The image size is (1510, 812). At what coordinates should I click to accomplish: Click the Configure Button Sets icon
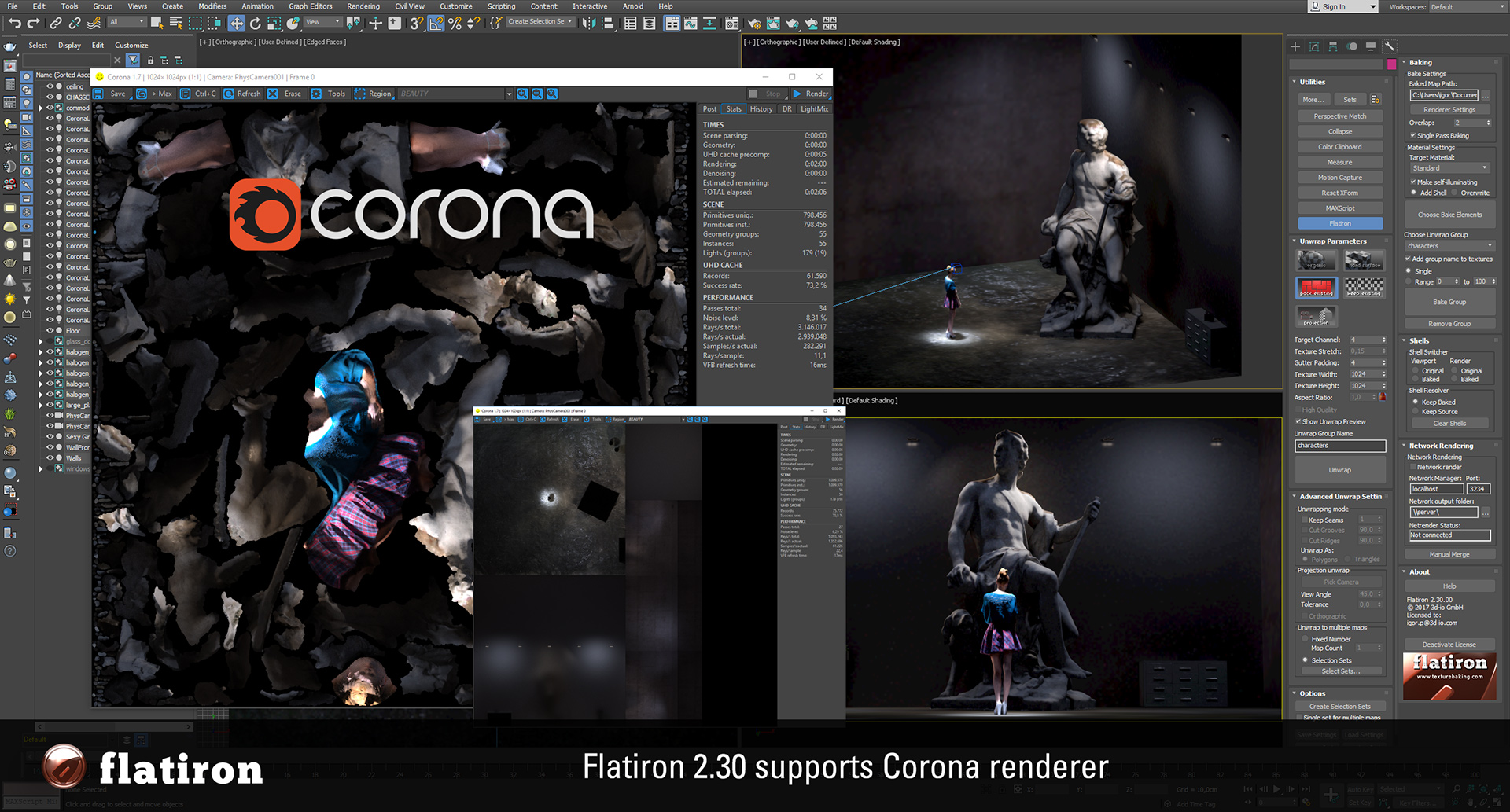1376,100
